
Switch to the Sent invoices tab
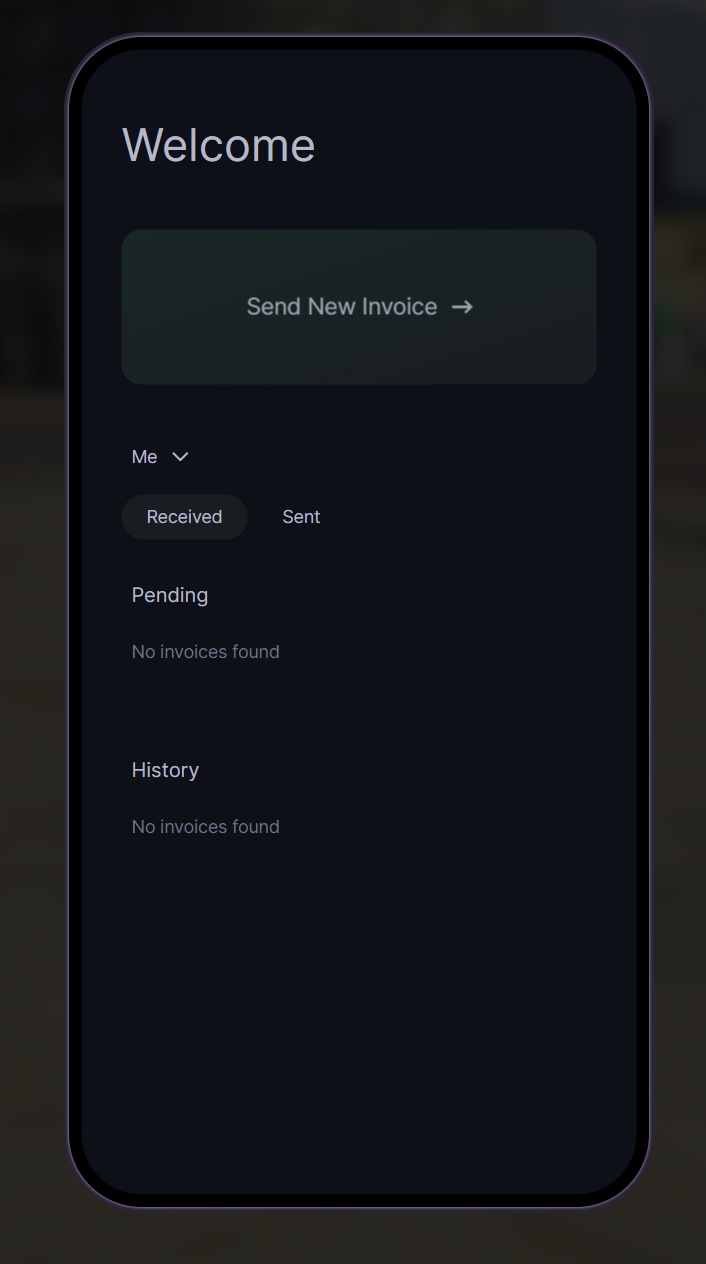301,517
